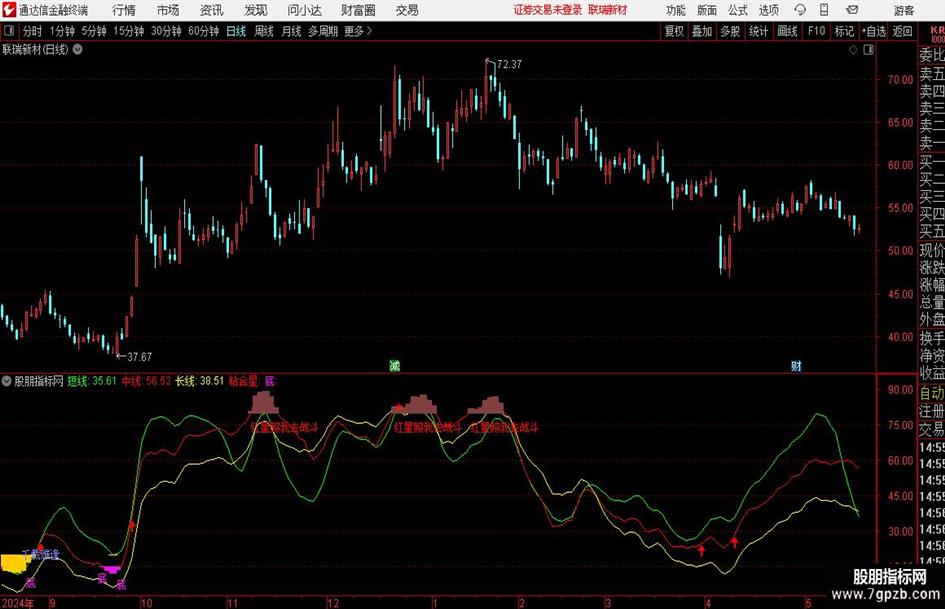Open the 财富圈 menu

pos(358,10)
